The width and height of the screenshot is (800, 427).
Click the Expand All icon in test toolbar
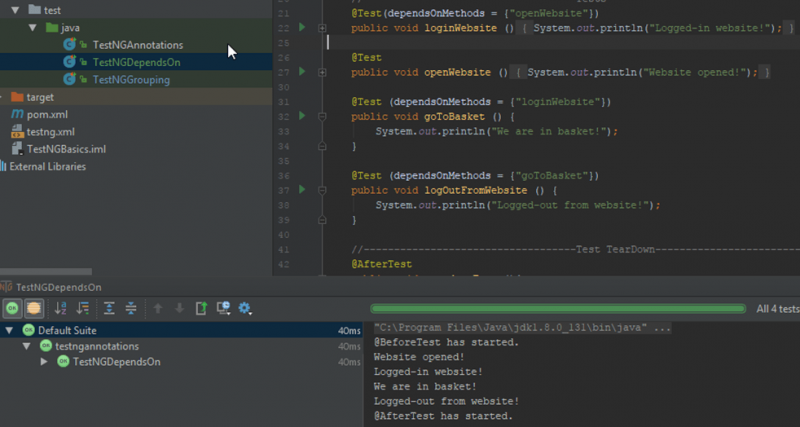[x=110, y=308]
